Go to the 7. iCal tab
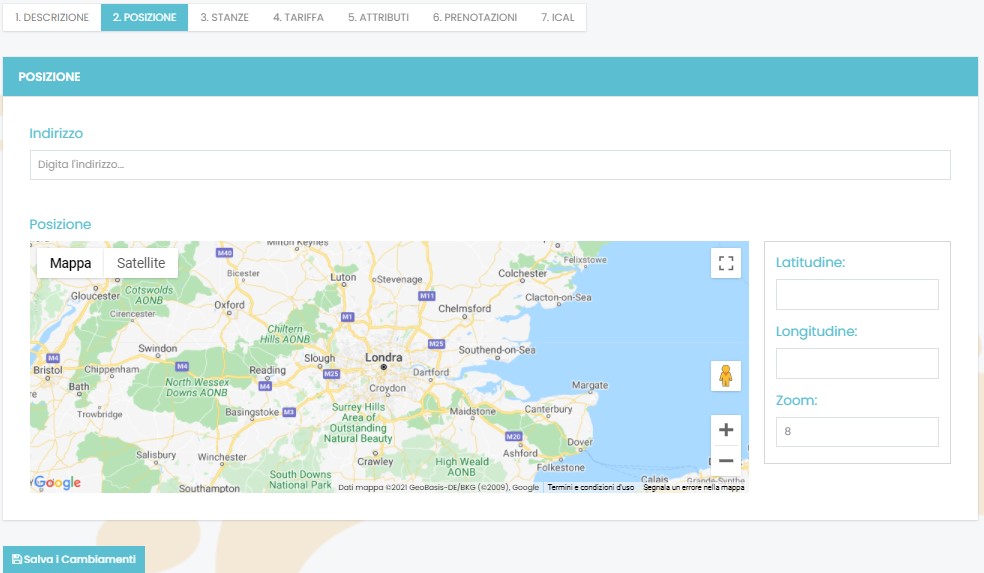This screenshot has width=984, height=573. [x=557, y=18]
